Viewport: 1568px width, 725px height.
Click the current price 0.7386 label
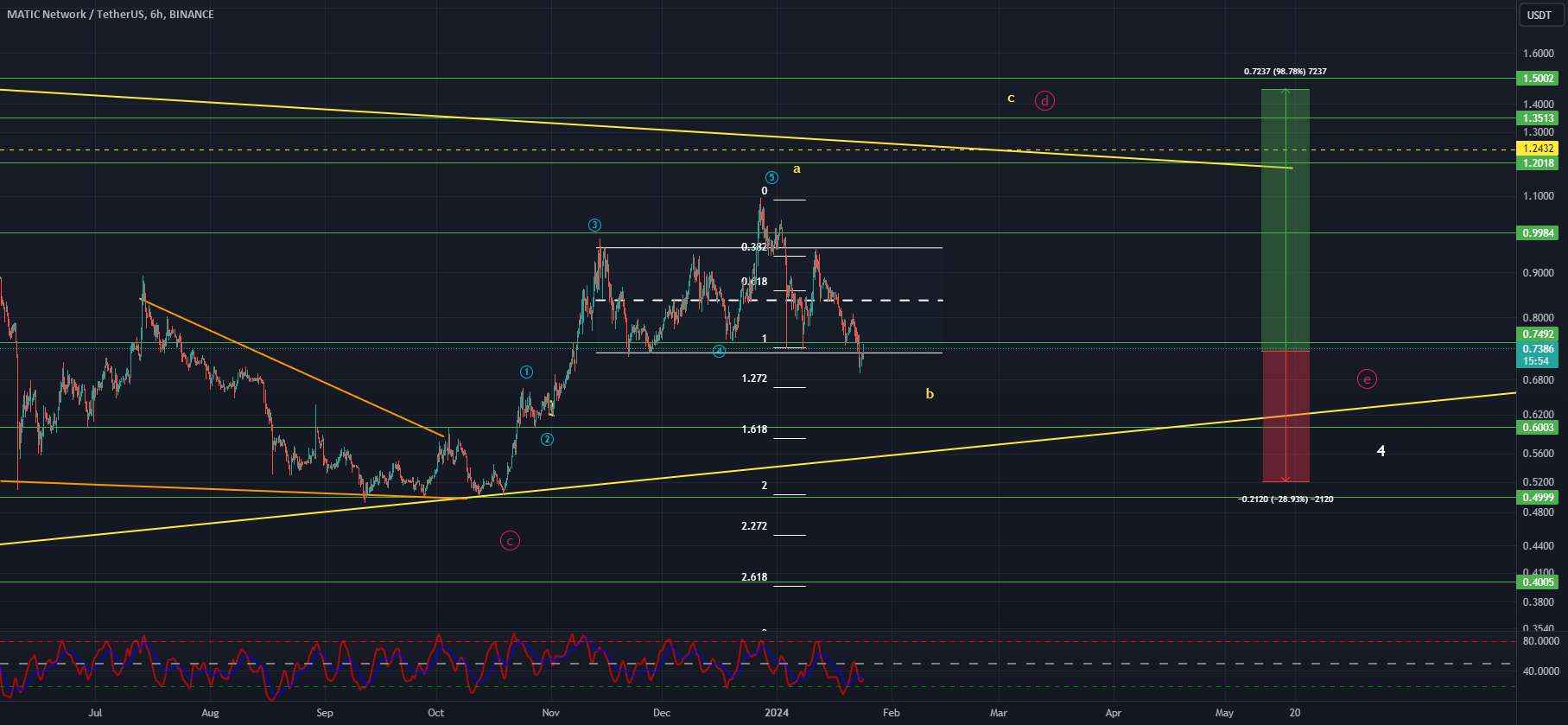[1539, 349]
